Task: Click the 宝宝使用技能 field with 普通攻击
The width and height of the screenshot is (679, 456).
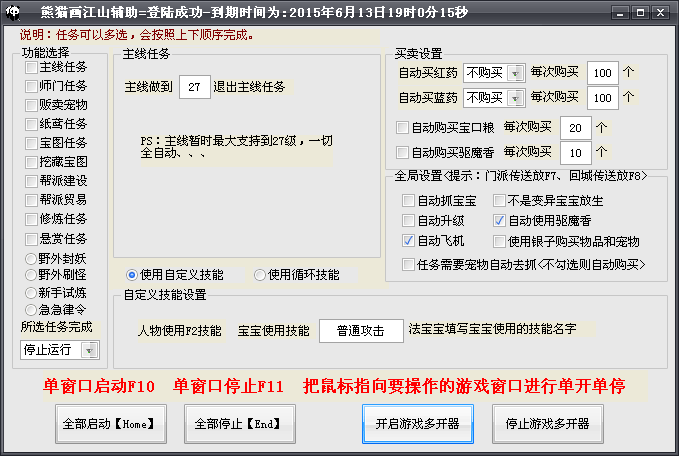Action: (361, 331)
